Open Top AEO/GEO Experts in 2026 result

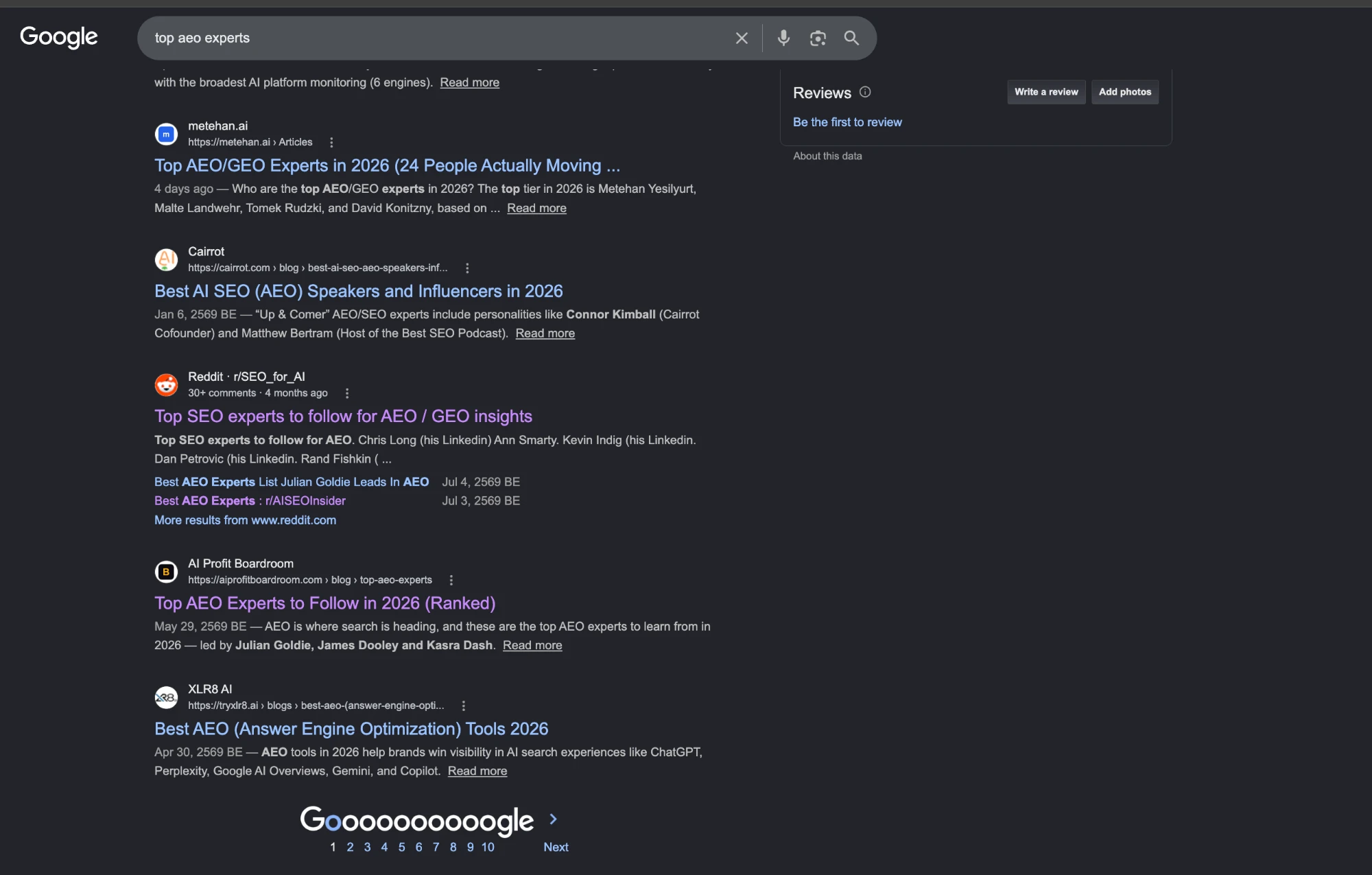click(387, 165)
